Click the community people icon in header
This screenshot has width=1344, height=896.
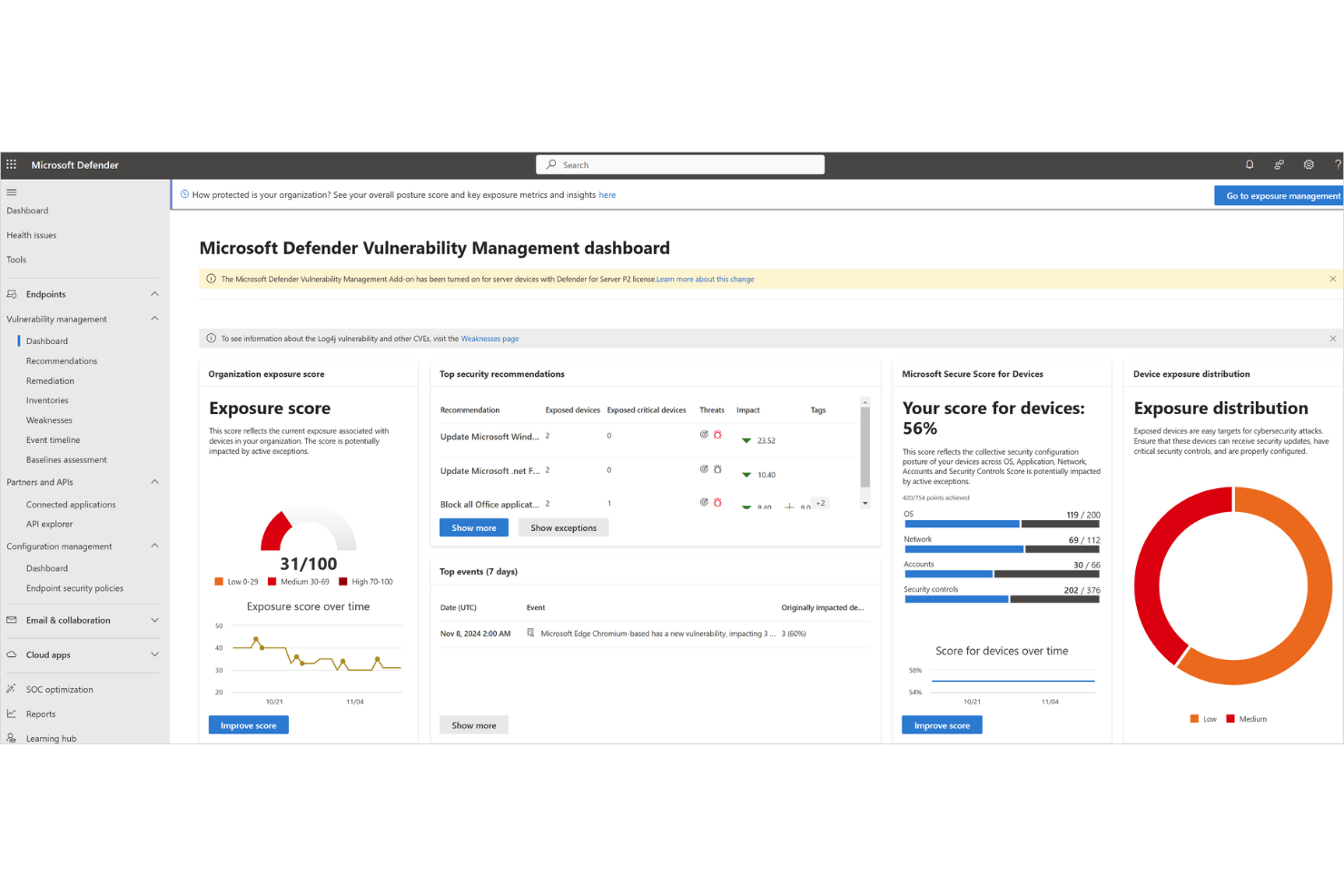coord(1279,164)
